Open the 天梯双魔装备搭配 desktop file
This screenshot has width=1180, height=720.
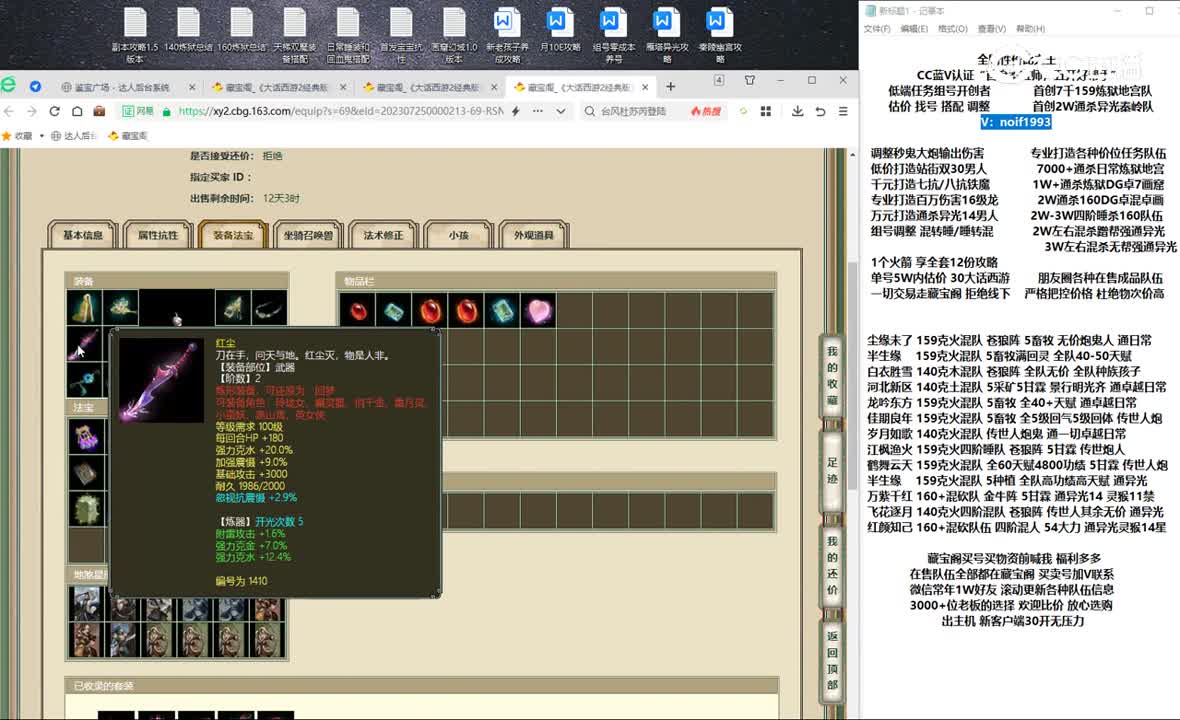[x=294, y=35]
